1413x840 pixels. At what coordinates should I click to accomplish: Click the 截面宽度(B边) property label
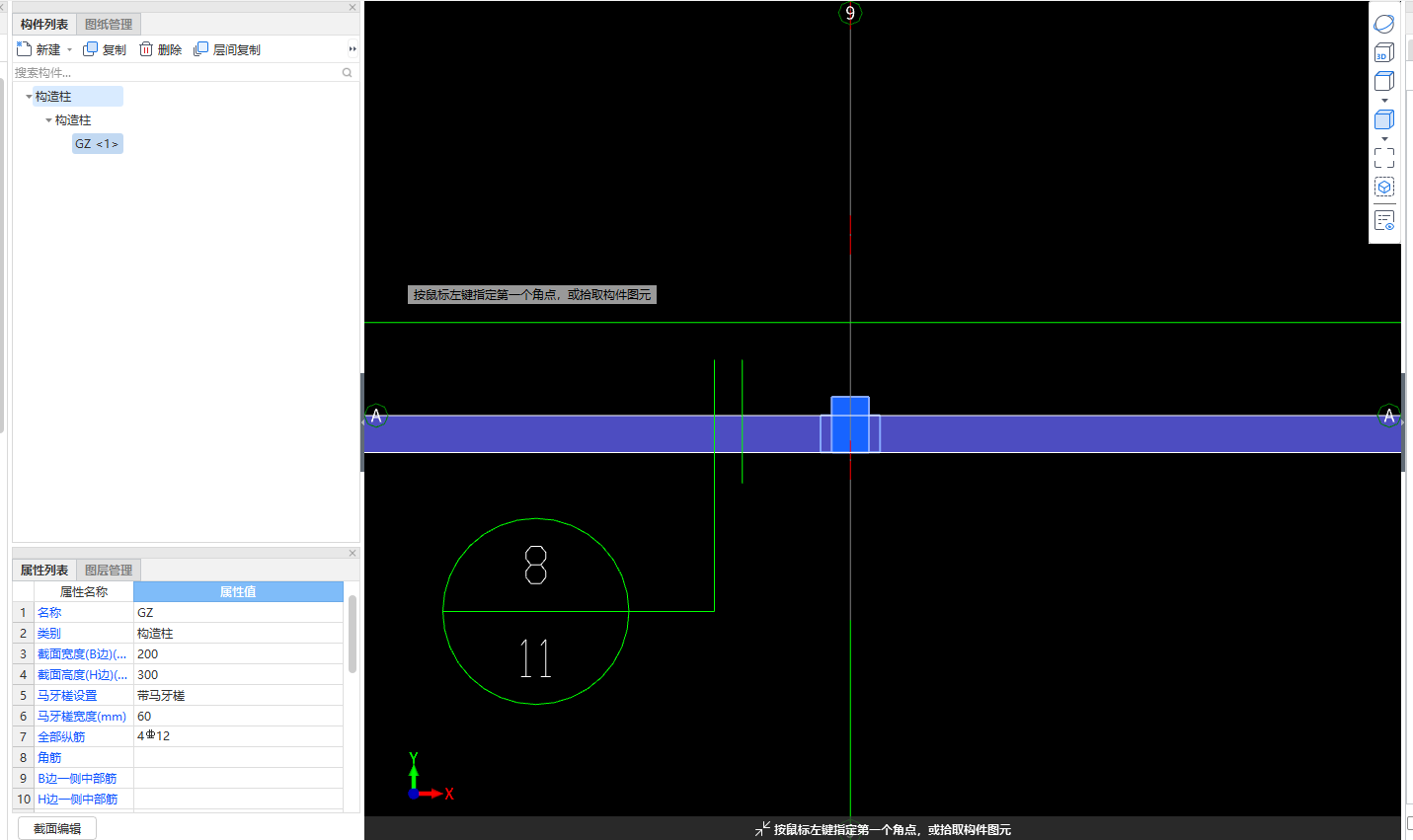click(x=82, y=654)
